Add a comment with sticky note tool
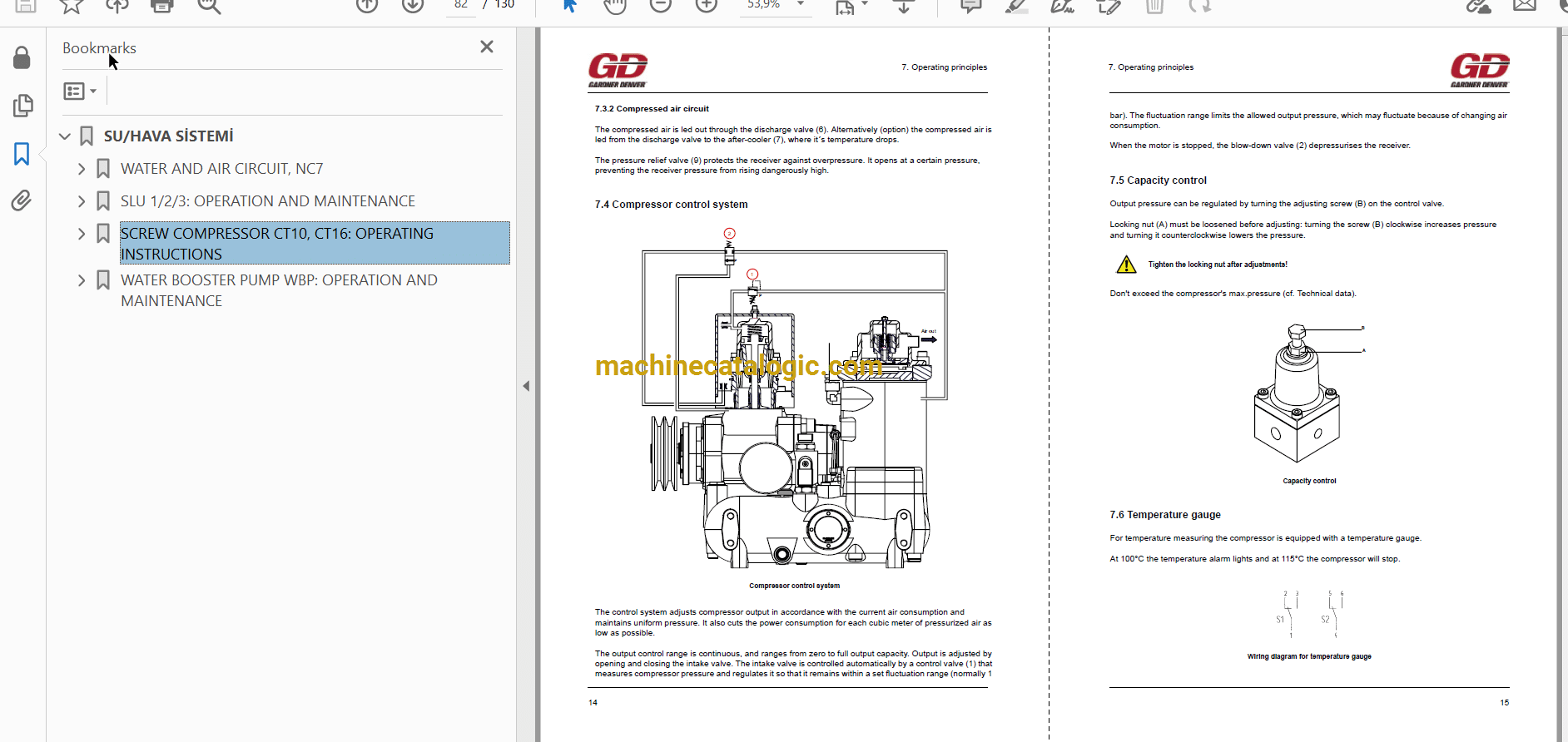 click(x=970, y=6)
